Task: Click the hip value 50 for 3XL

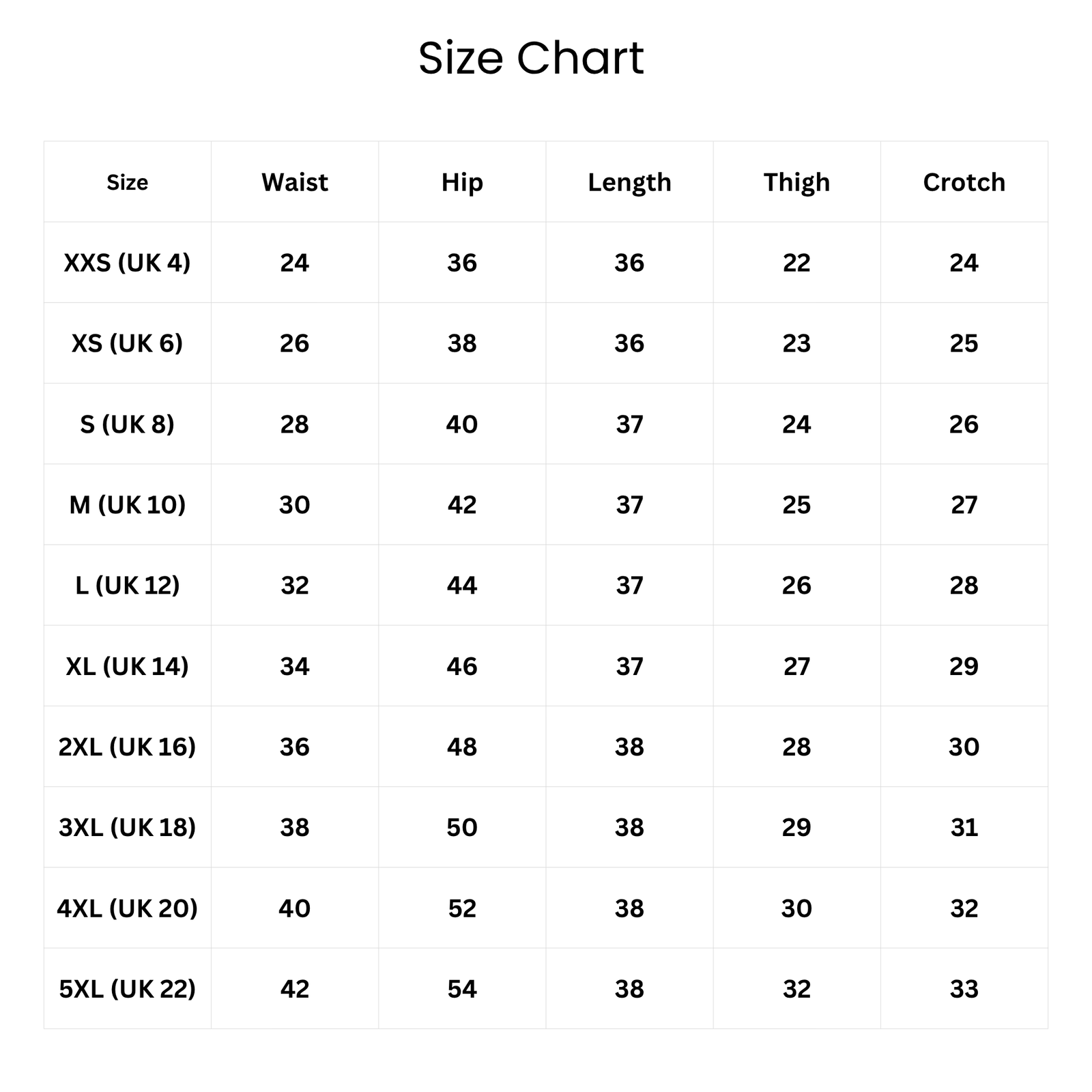Action: pyautogui.click(x=462, y=827)
